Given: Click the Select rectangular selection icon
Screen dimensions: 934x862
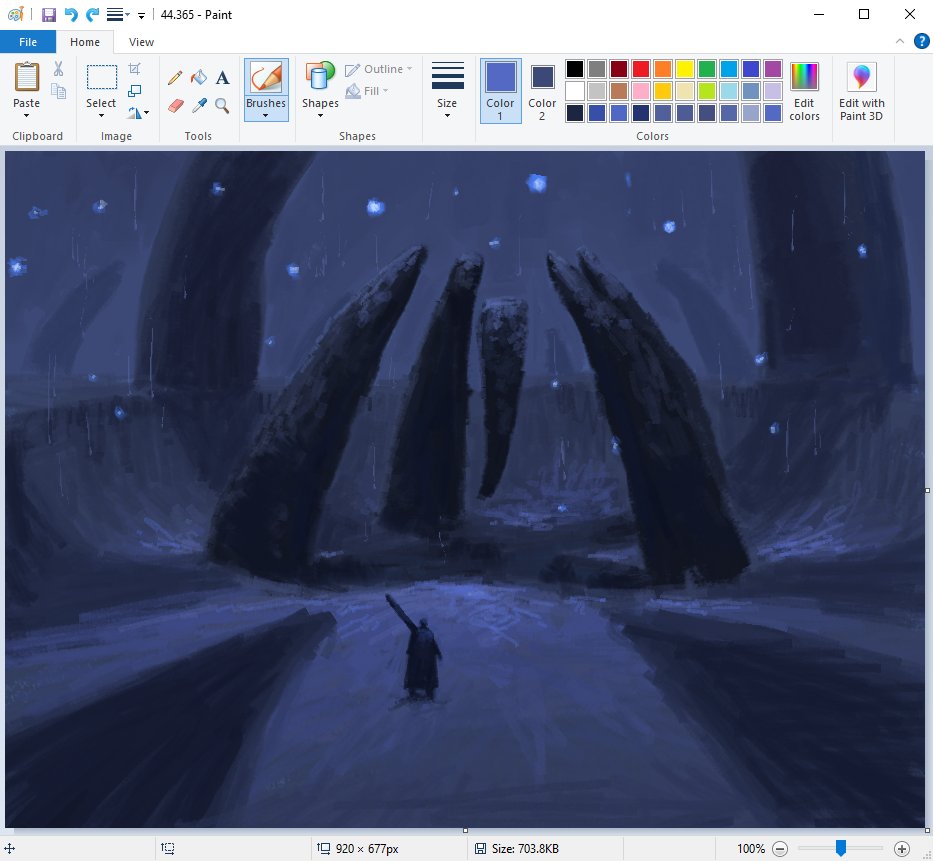Looking at the screenshot, I should click(x=101, y=77).
